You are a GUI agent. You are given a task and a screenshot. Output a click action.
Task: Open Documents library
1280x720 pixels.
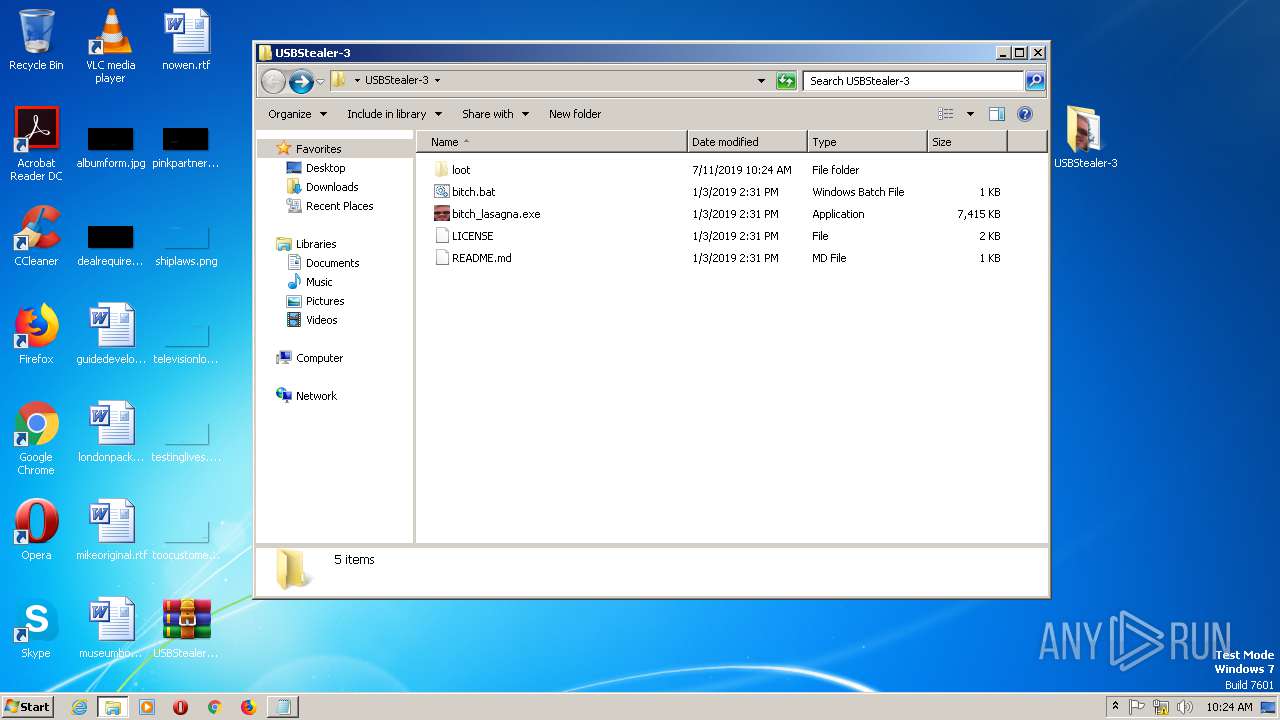tap(332, 263)
